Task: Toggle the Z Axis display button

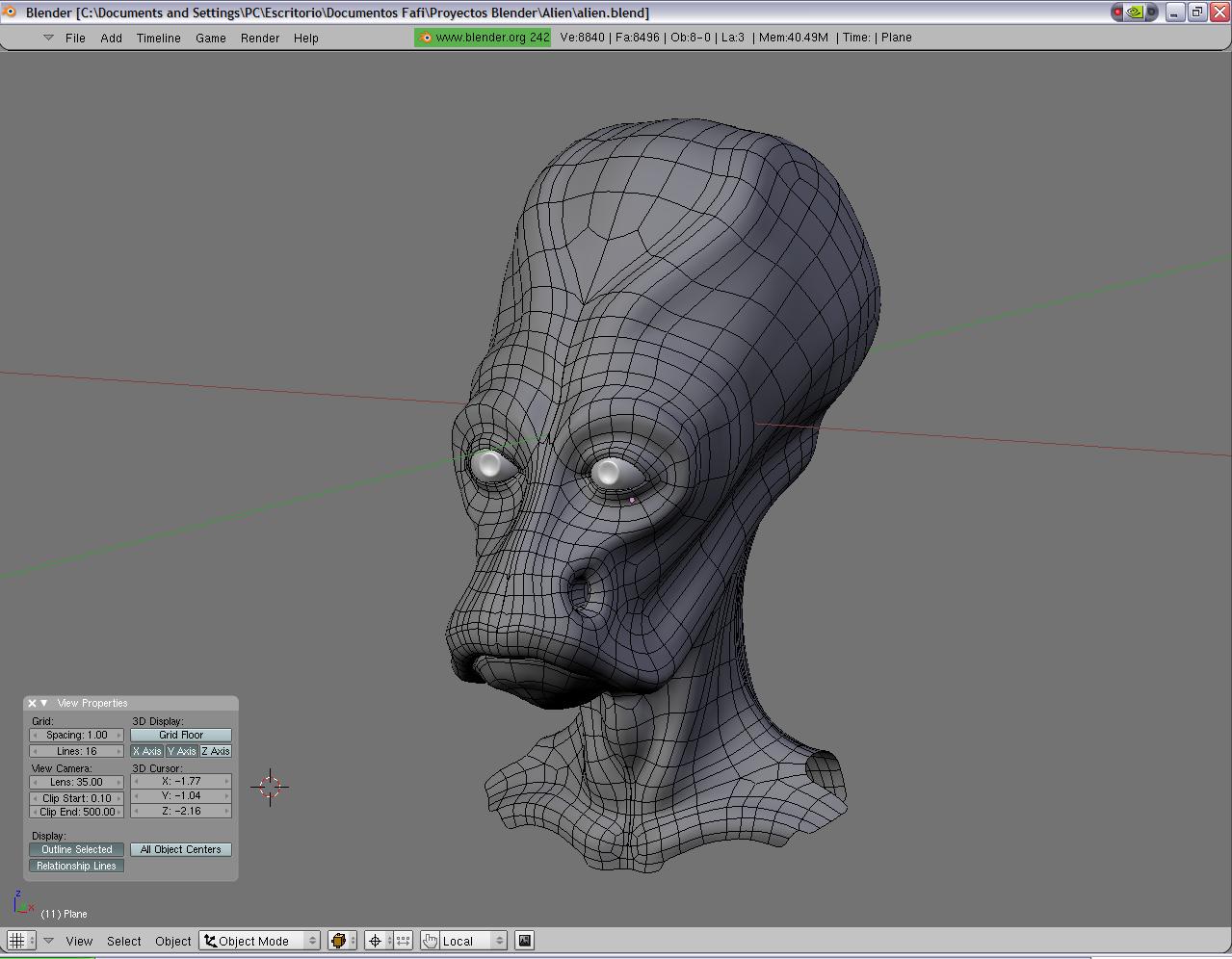Action: click(x=216, y=751)
